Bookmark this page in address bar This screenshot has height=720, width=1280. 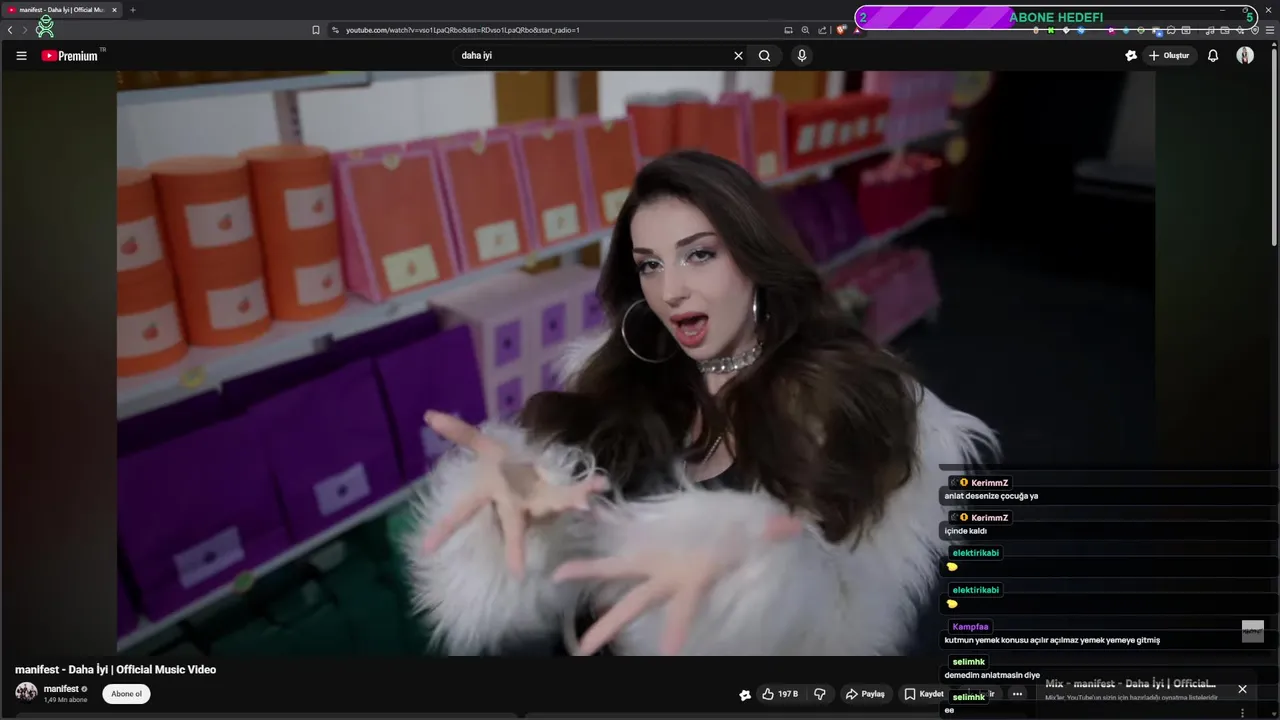[x=316, y=30]
